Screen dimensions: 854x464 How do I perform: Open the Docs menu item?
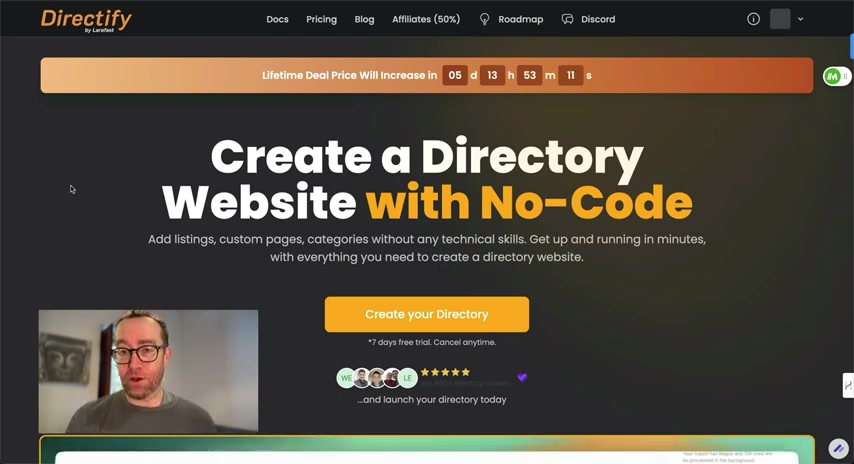[277, 19]
